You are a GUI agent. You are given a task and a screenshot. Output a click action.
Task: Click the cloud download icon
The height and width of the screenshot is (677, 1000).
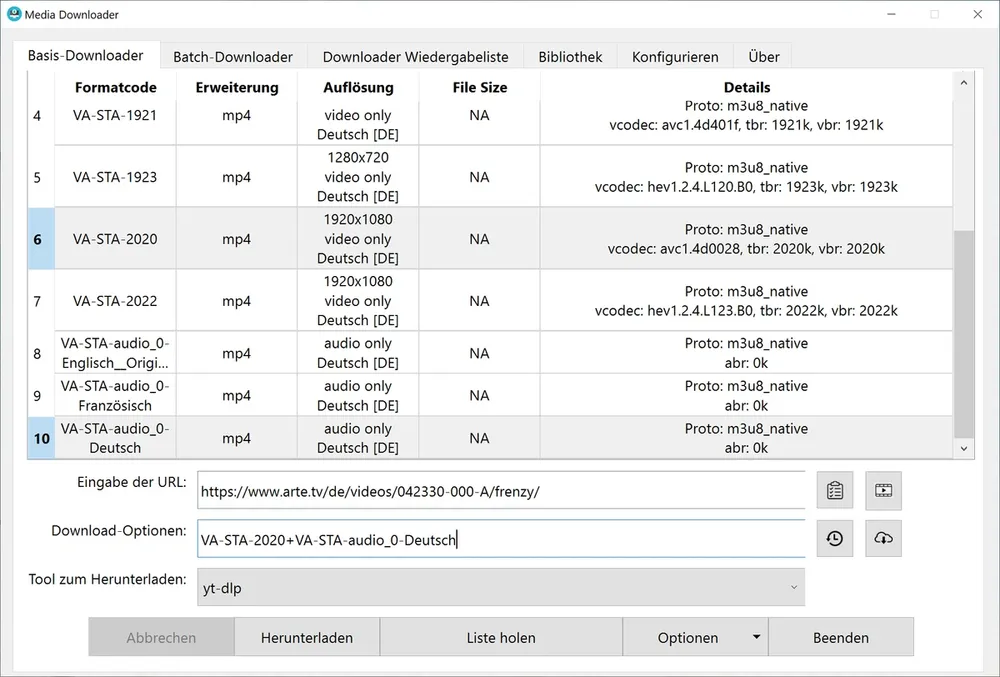point(883,539)
